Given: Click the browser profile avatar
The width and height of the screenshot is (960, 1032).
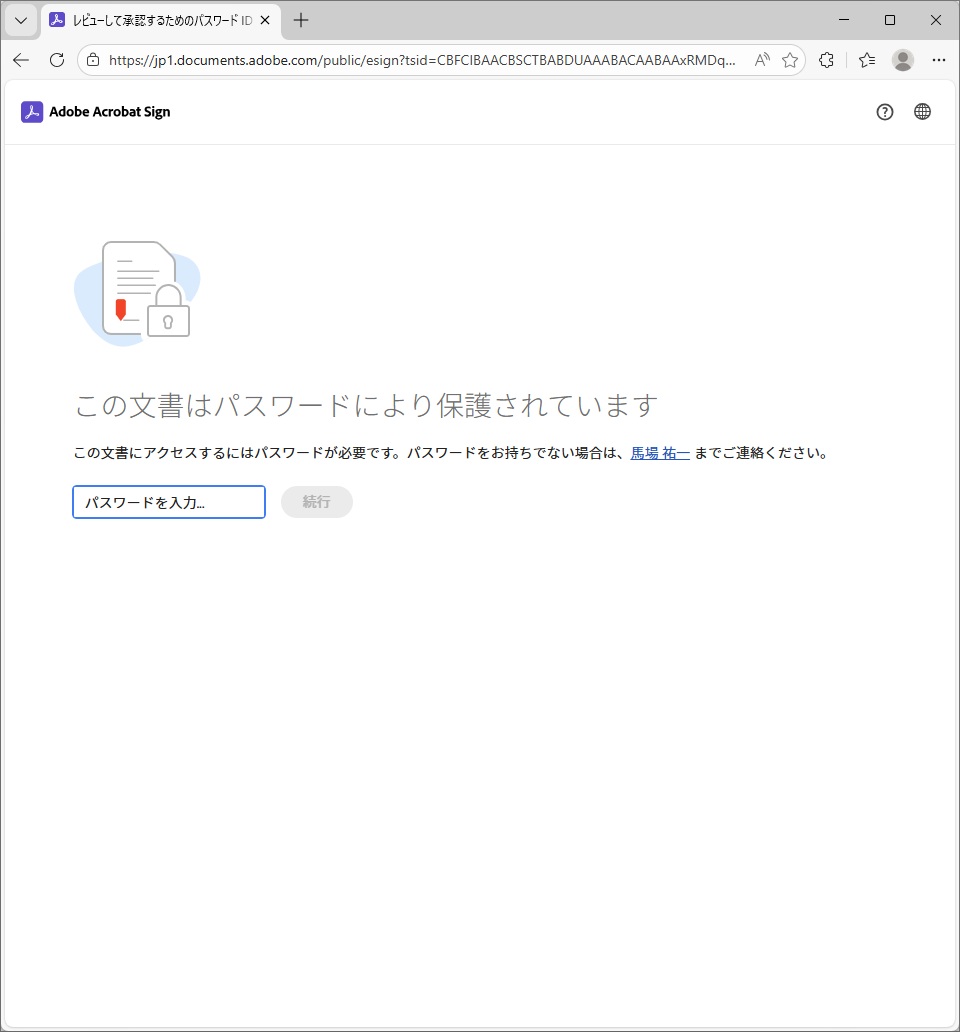Looking at the screenshot, I should (903, 60).
